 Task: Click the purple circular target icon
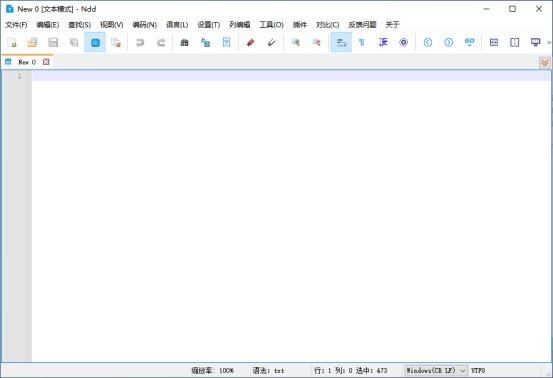click(x=403, y=43)
